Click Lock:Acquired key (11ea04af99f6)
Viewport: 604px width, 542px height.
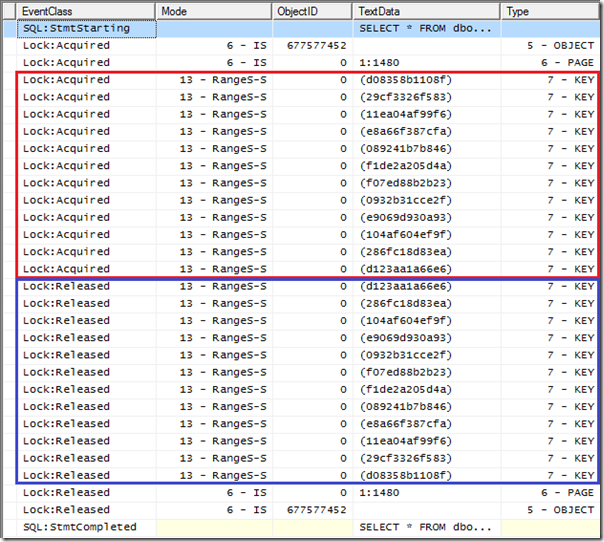point(406,114)
